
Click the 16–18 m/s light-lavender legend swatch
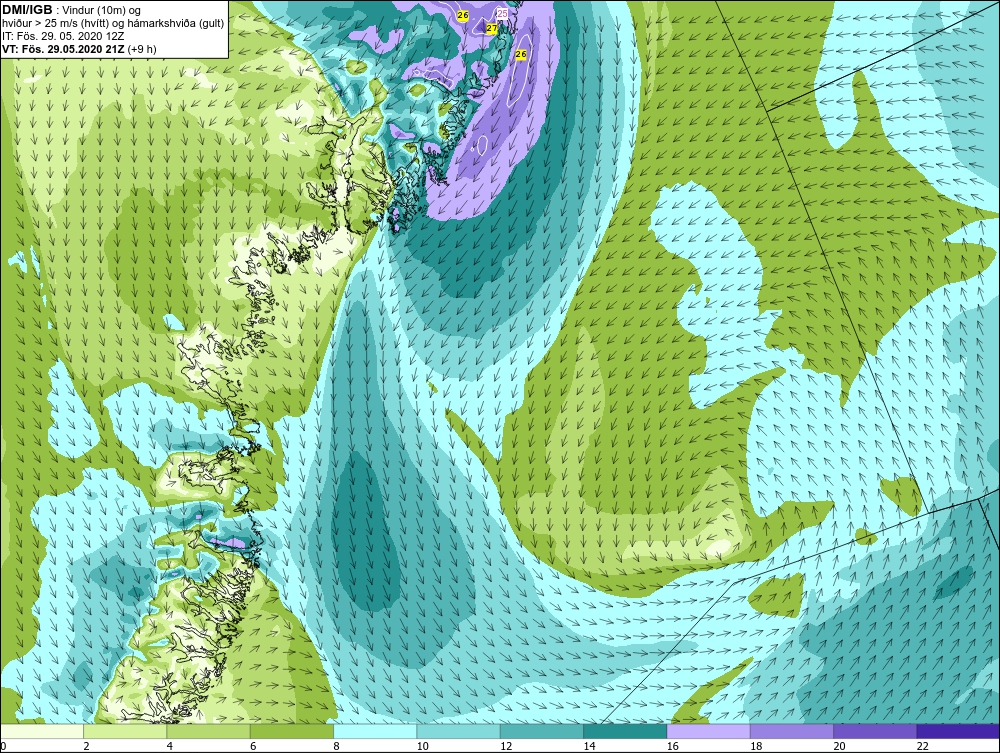coord(709,731)
